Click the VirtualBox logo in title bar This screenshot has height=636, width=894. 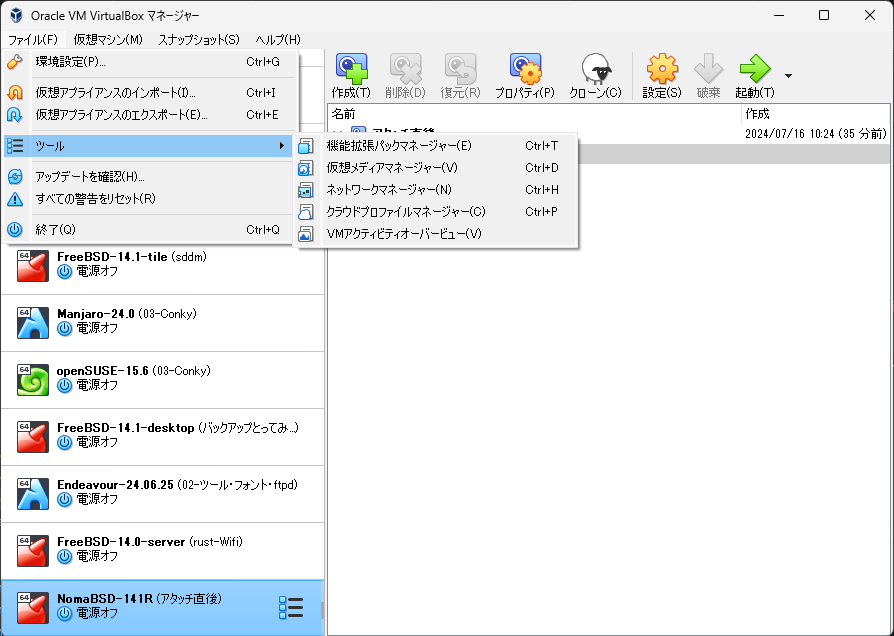pyautogui.click(x=16, y=15)
